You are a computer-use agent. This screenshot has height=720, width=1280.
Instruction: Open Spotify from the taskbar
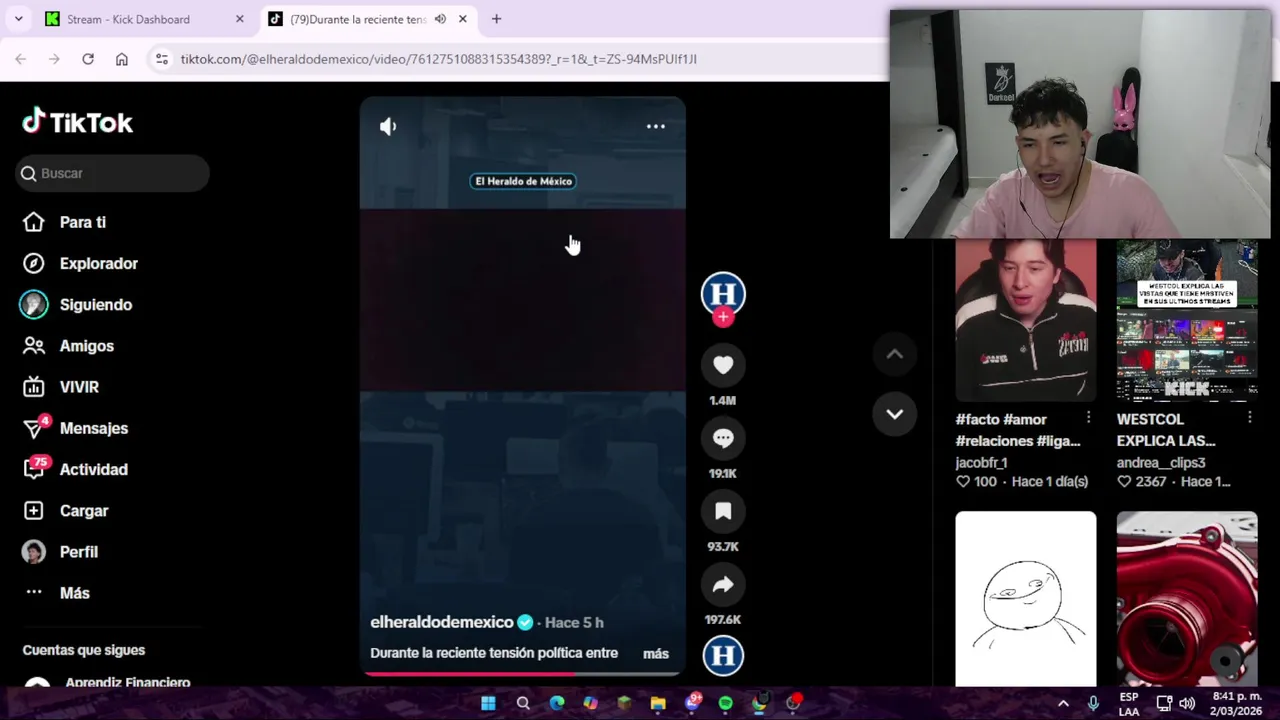pyautogui.click(x=725, y=703)
